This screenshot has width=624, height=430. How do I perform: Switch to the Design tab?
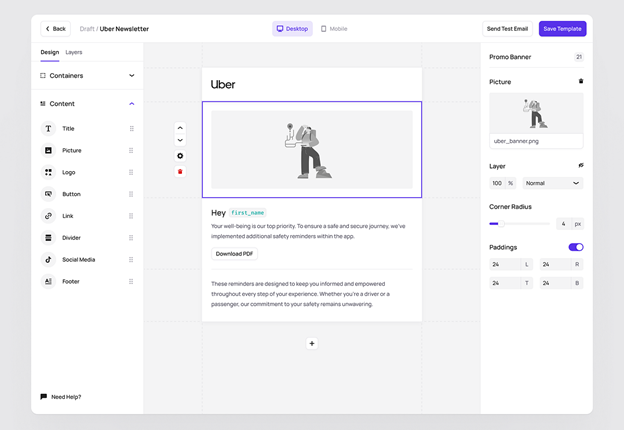click(50, 52)
